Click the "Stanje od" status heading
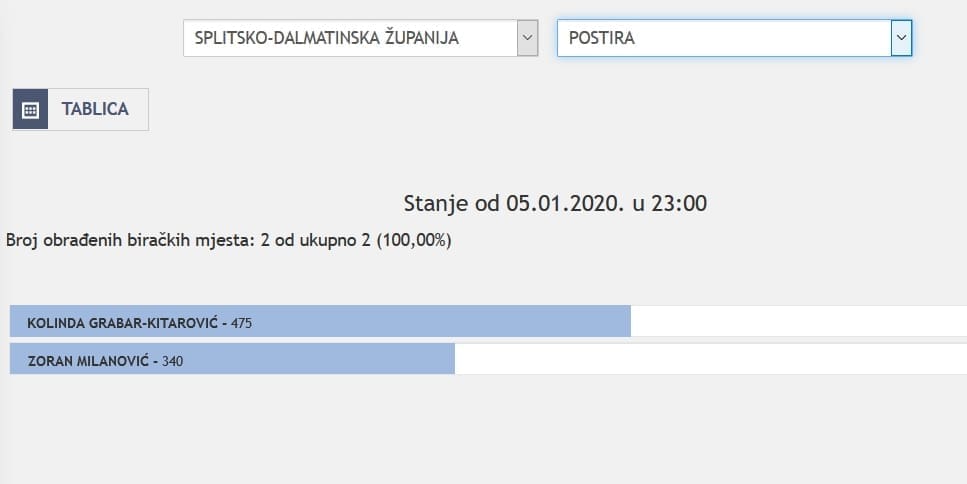This screenshot has width=967, height=484. (451, 204)
